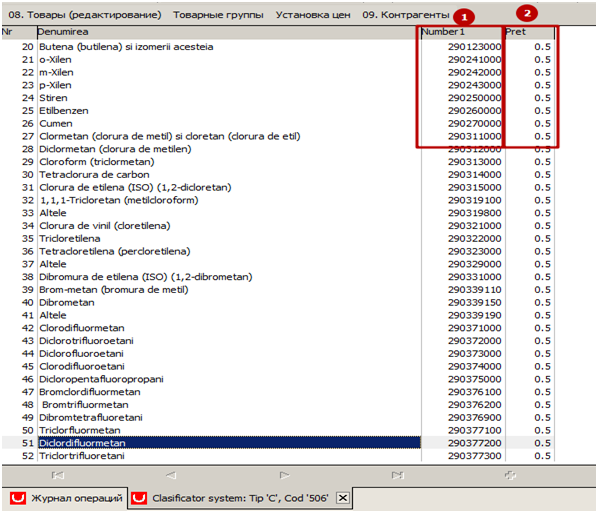Click red icon on Журнал операций tab
The height and width of the screenshot is (513, 598).
[18, 498]
